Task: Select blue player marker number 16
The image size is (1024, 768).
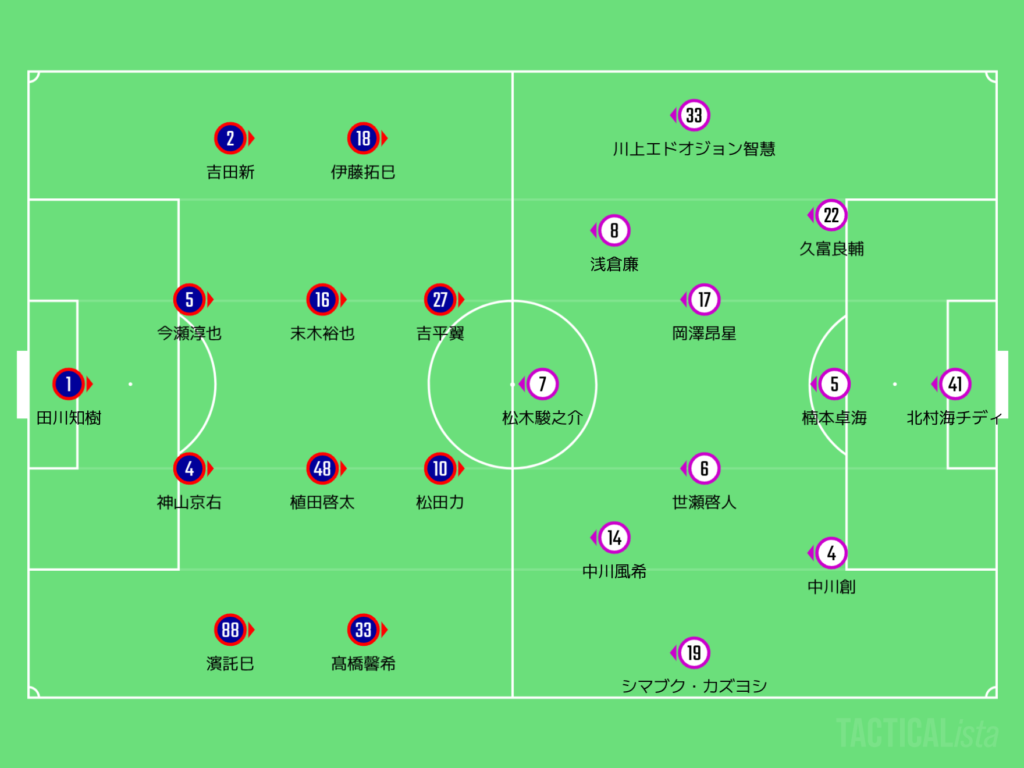Action: click(321, 299)
